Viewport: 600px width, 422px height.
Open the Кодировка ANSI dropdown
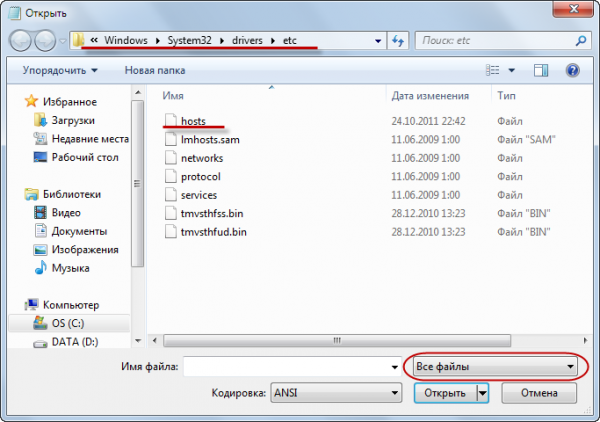coord(336,393)
